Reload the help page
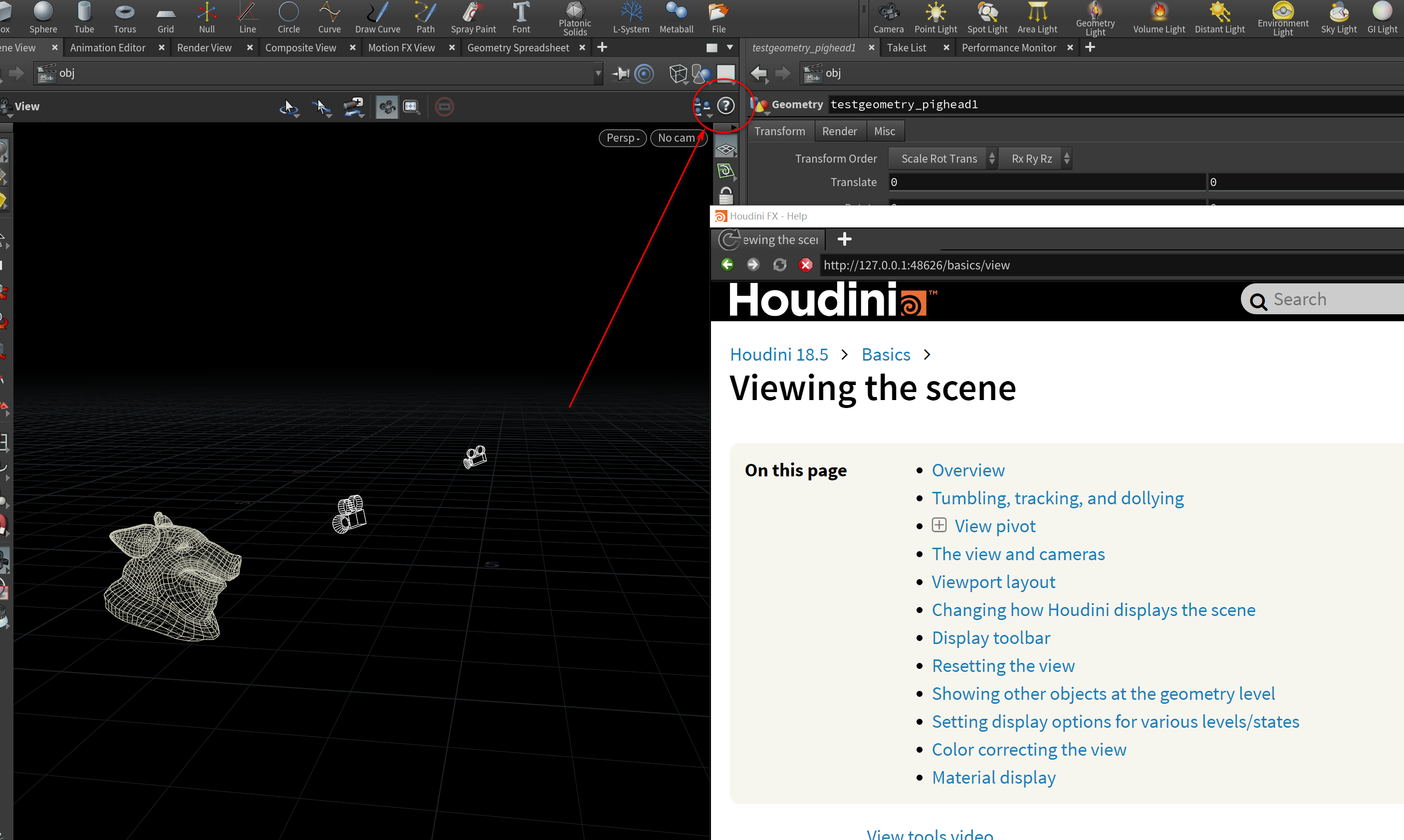Viewport: 1404px width, 840px height. [x=779, y=265]
